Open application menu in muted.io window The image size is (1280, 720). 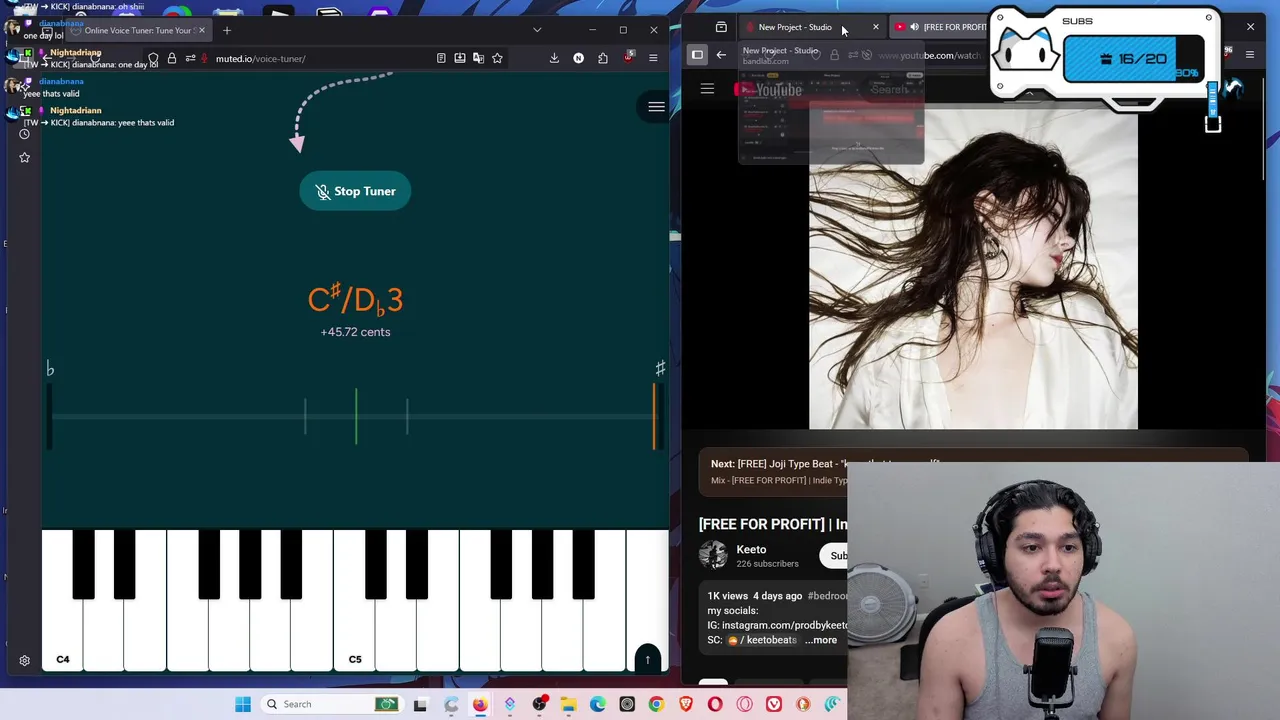(x=653, y=58)
